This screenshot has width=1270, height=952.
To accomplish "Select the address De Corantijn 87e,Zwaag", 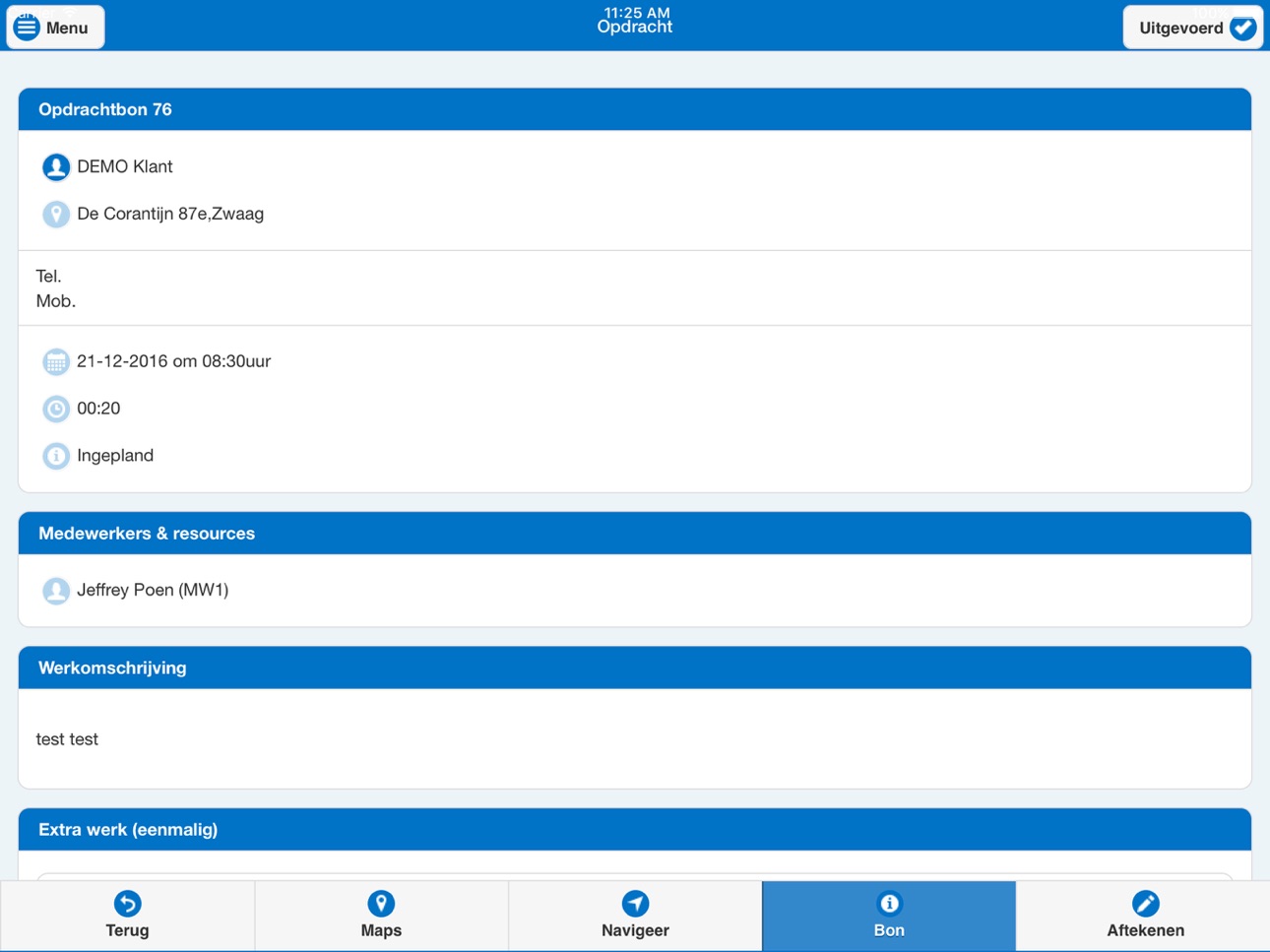I will point(170,214).
